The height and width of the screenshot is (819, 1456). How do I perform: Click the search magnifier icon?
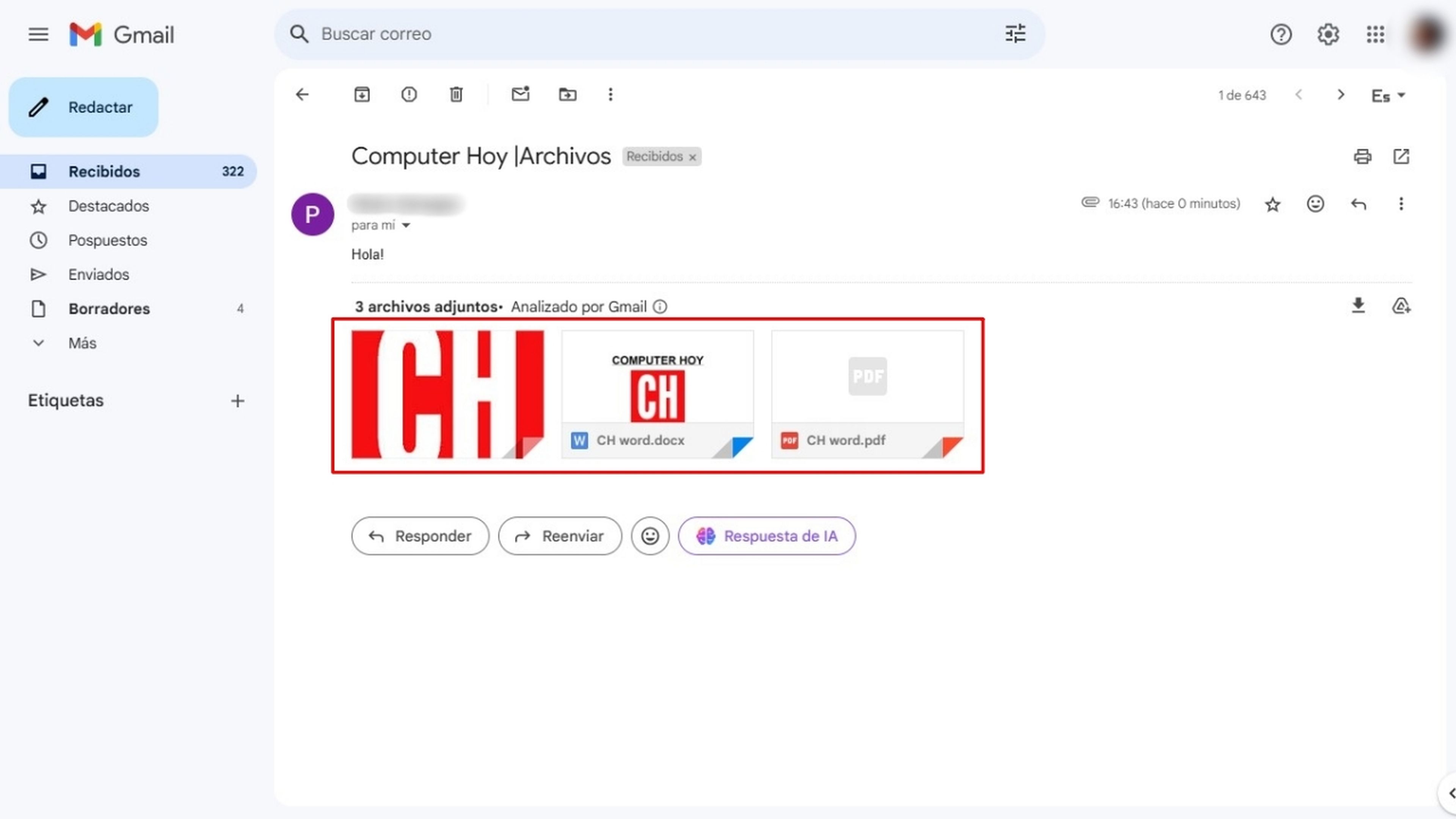point(299,34)
